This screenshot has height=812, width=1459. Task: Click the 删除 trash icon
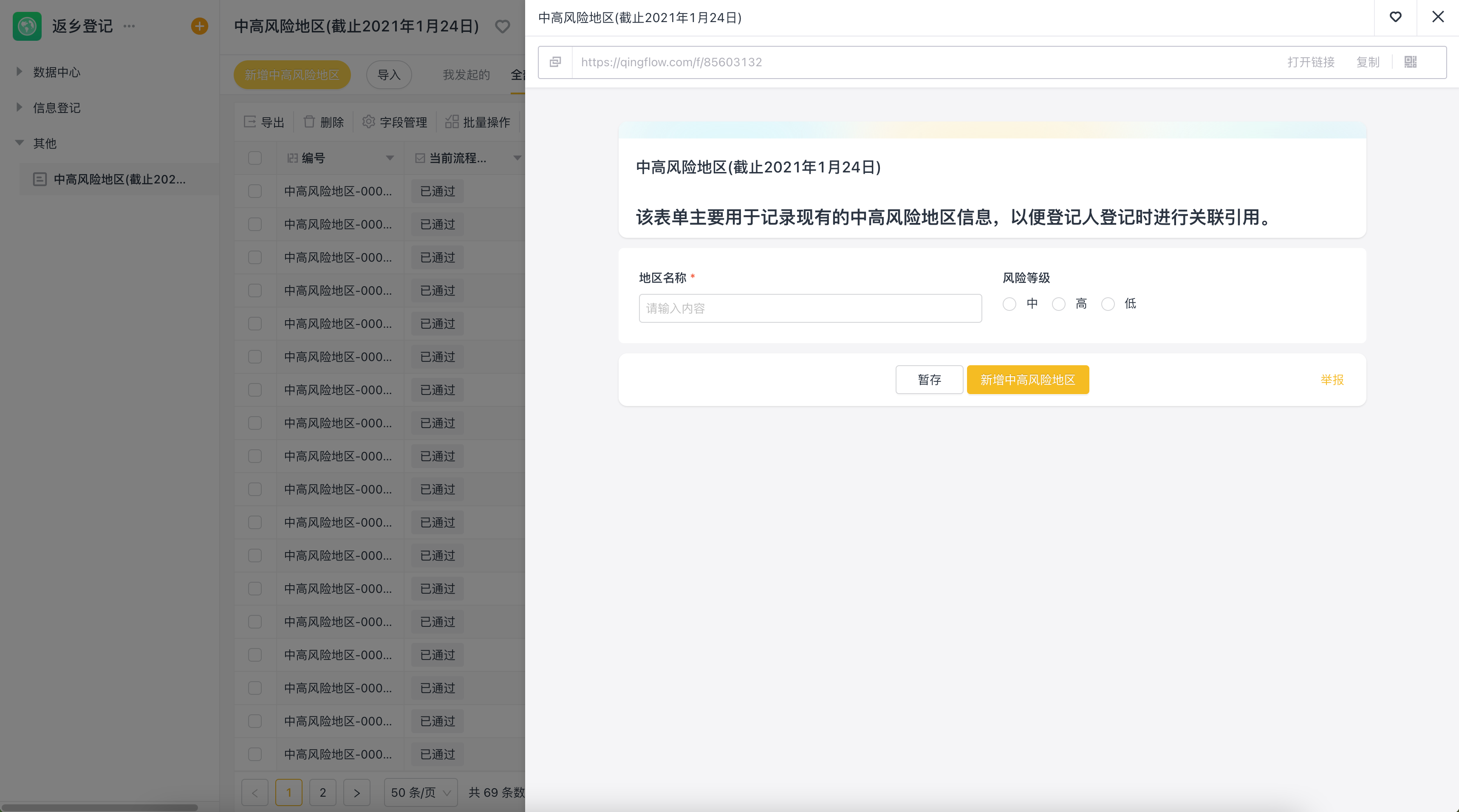[309, 122]
